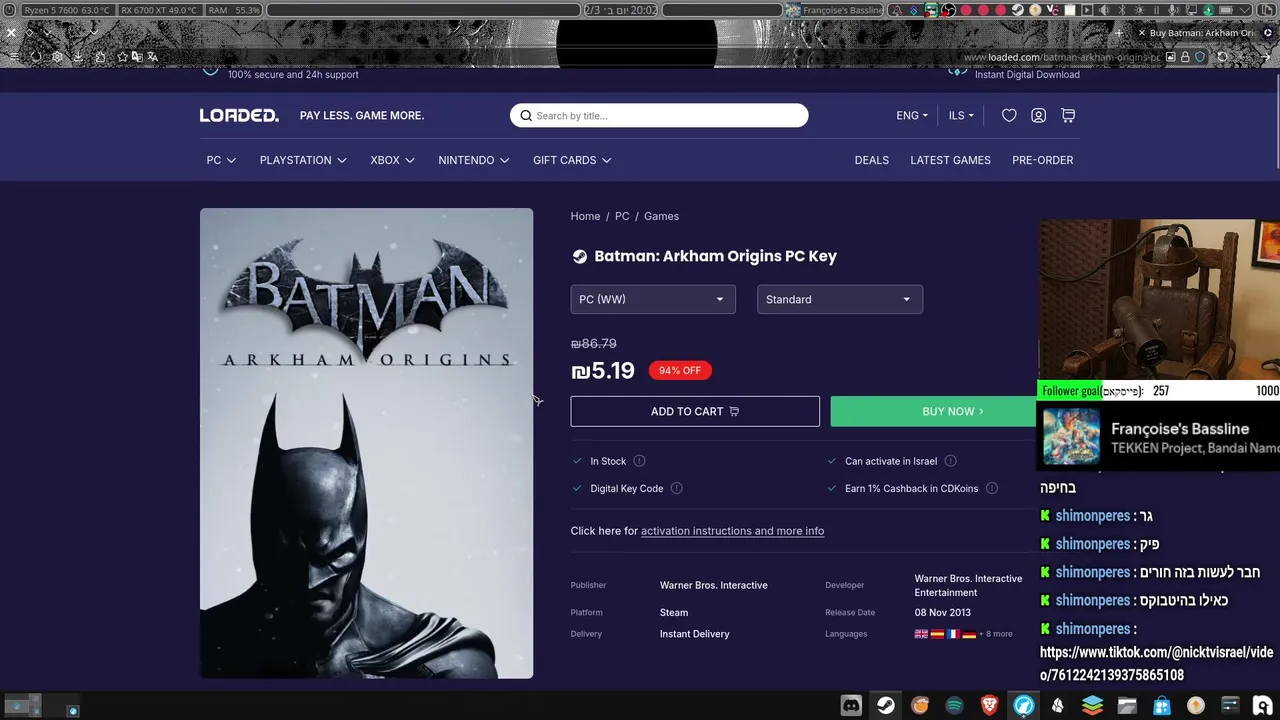Open the shopping cart icon in header
Screen dimensions: 1280x720
[1068, 116]
